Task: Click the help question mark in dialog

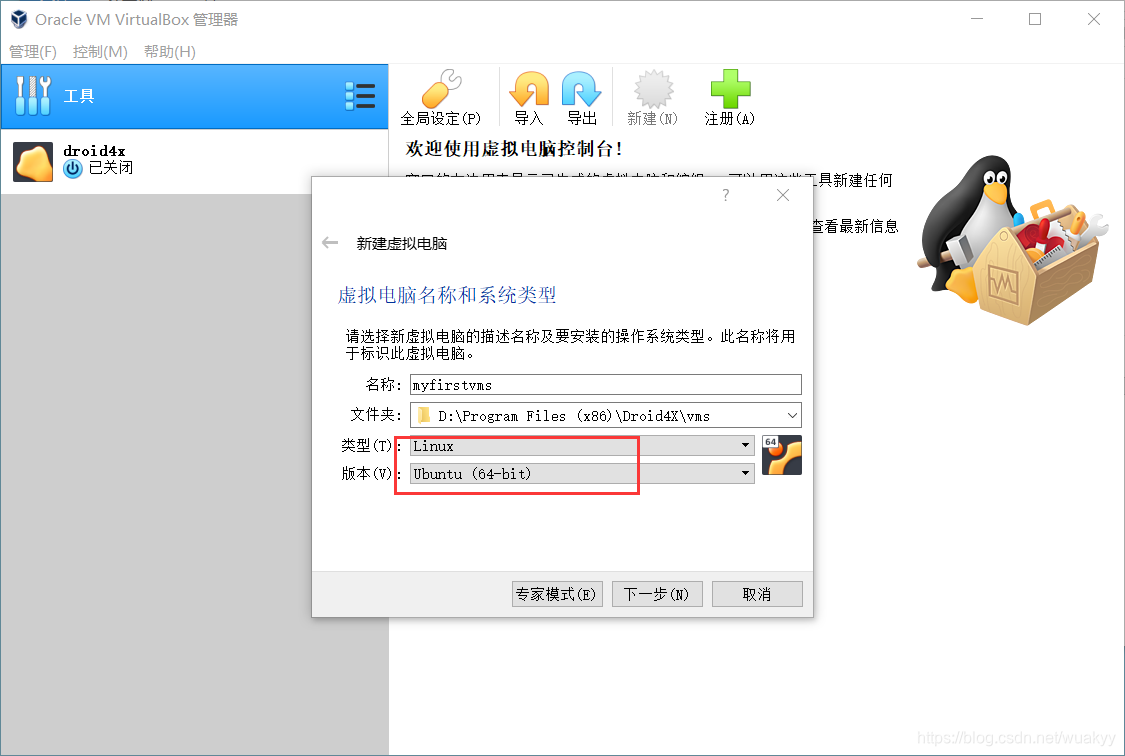Action: 725,195
